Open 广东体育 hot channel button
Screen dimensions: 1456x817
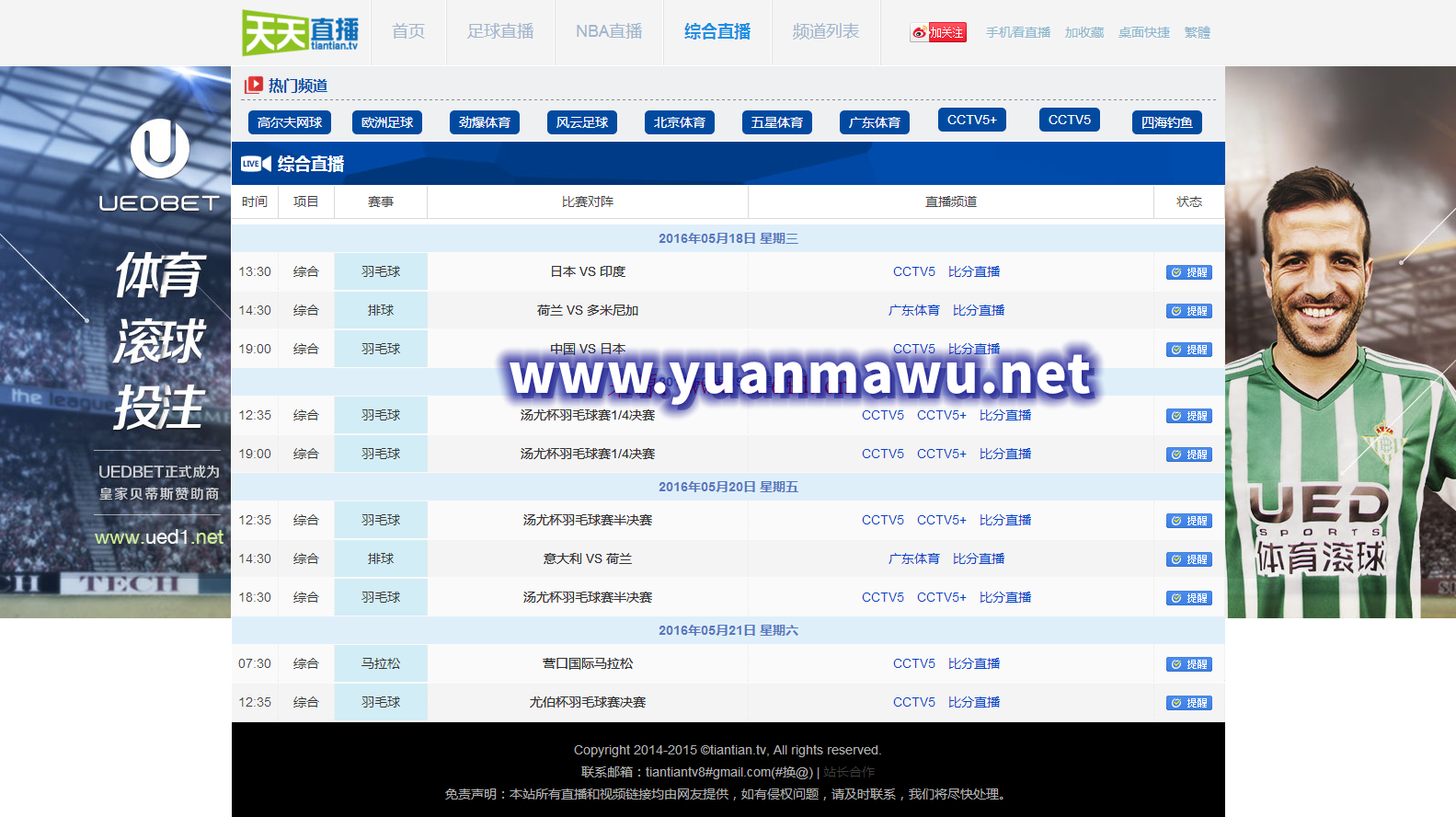(x=875, y=122)
